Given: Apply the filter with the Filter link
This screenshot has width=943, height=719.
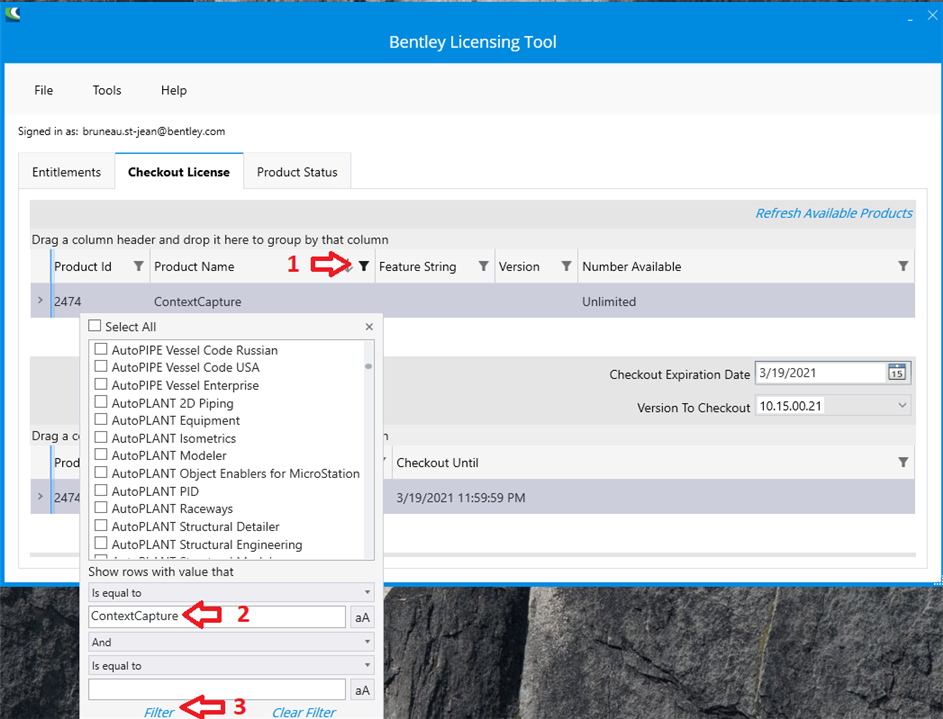Looking at the screenshot, I should click(159, 712).
